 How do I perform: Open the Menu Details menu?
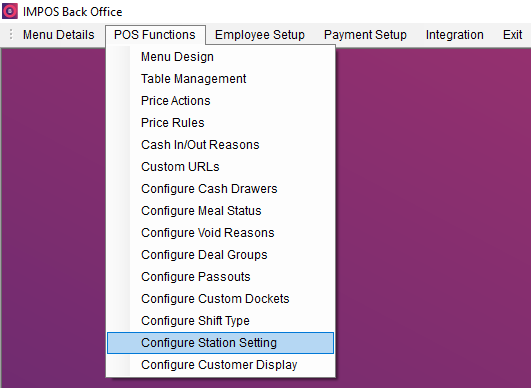coord(59,35)
